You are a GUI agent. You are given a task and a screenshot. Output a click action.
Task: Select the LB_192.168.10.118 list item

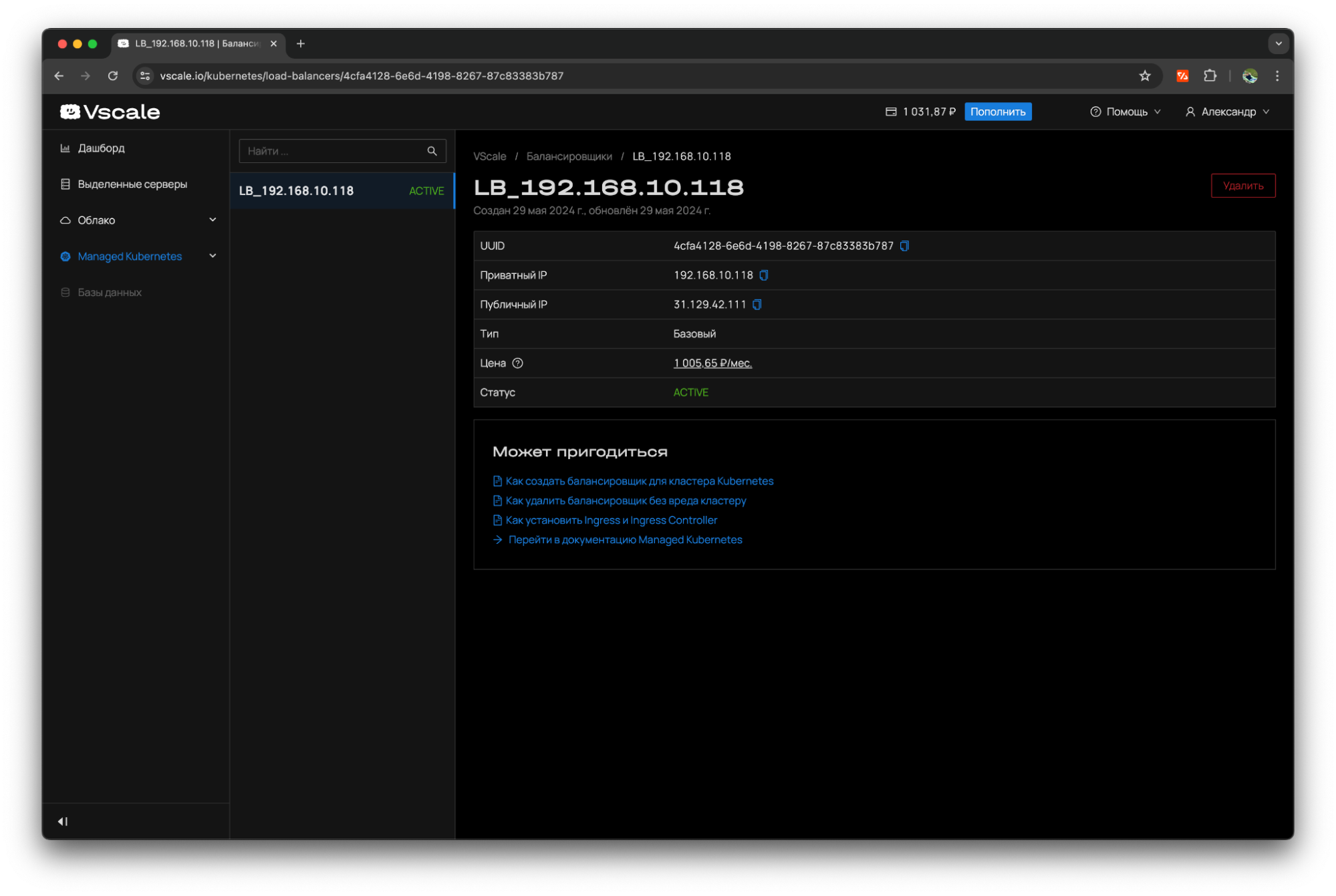342,191
